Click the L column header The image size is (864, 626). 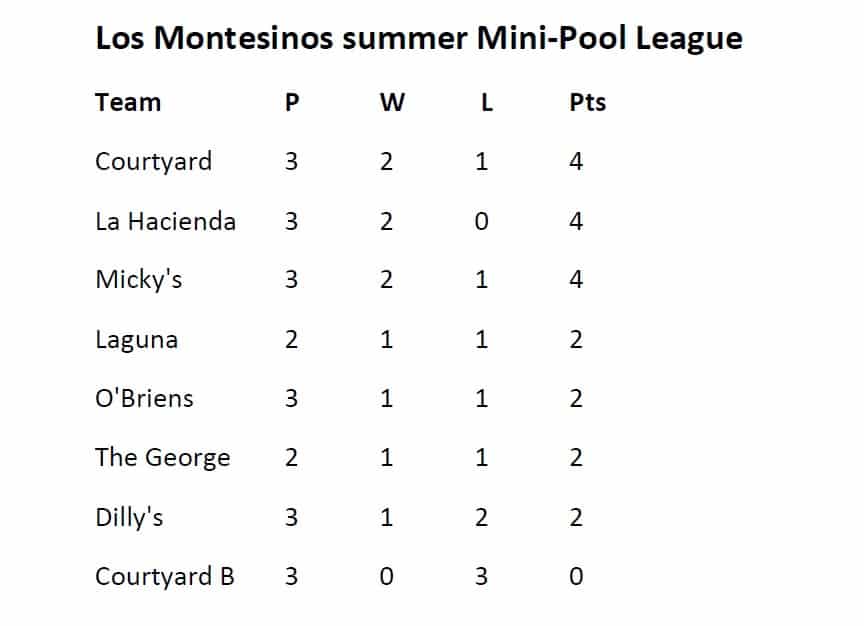(487, 102)
